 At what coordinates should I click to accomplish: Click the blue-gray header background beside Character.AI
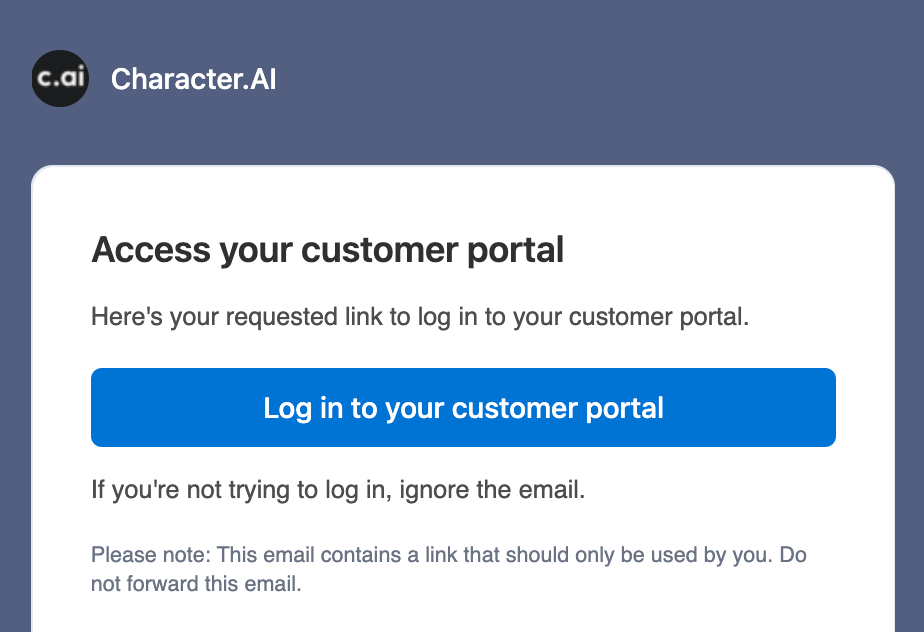tap(589, 79)
